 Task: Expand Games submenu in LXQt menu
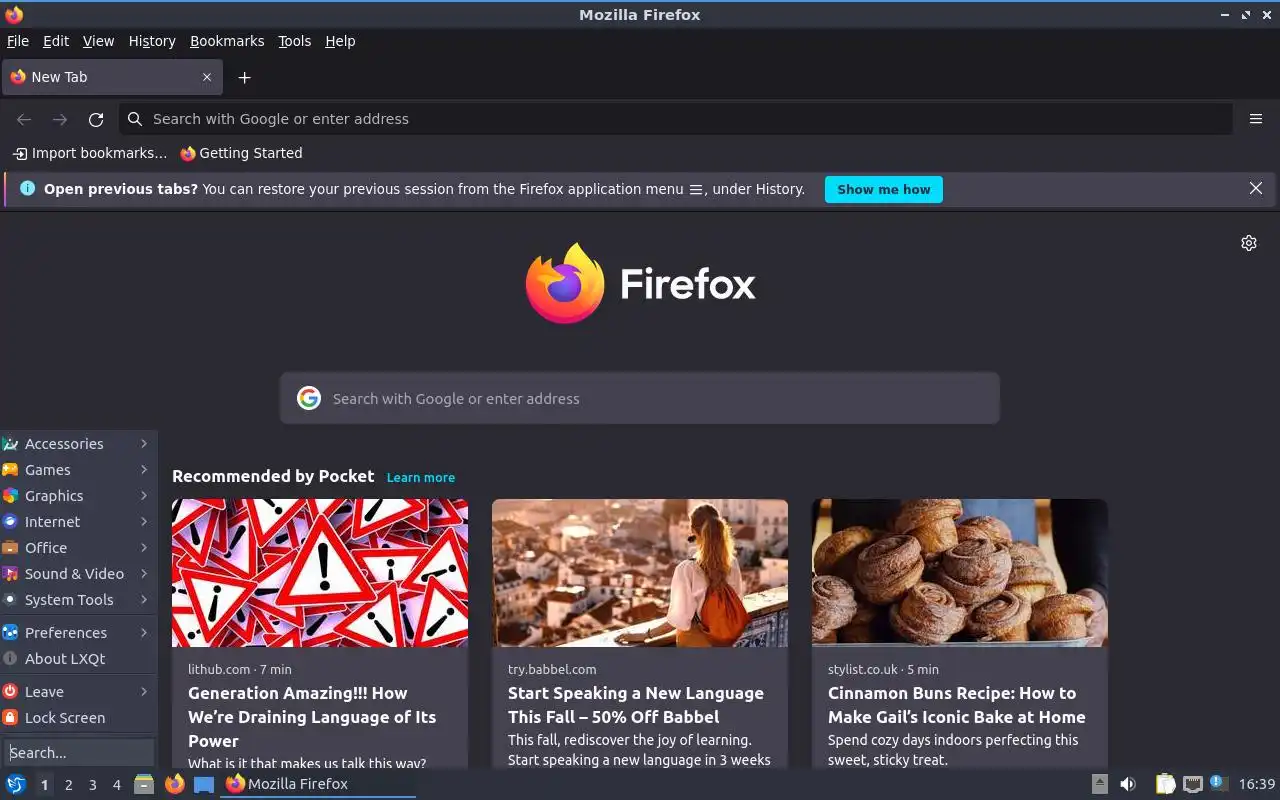pos(78,470)
